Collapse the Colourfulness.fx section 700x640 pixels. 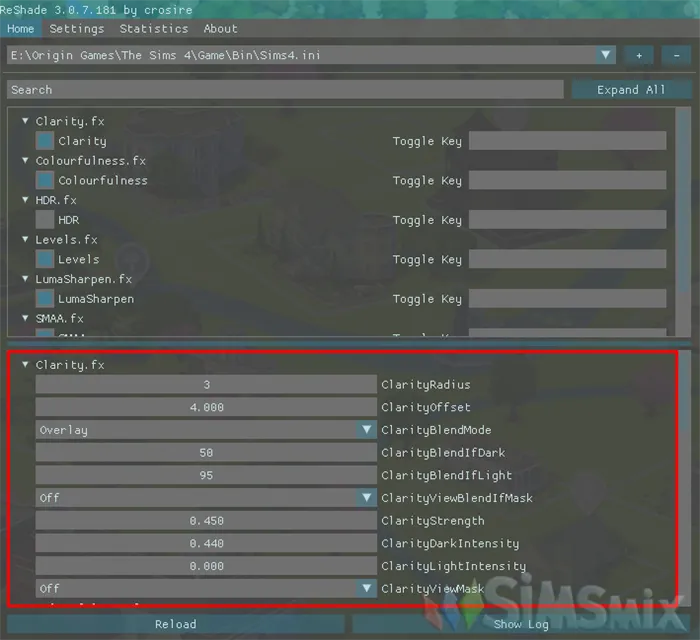25,160
